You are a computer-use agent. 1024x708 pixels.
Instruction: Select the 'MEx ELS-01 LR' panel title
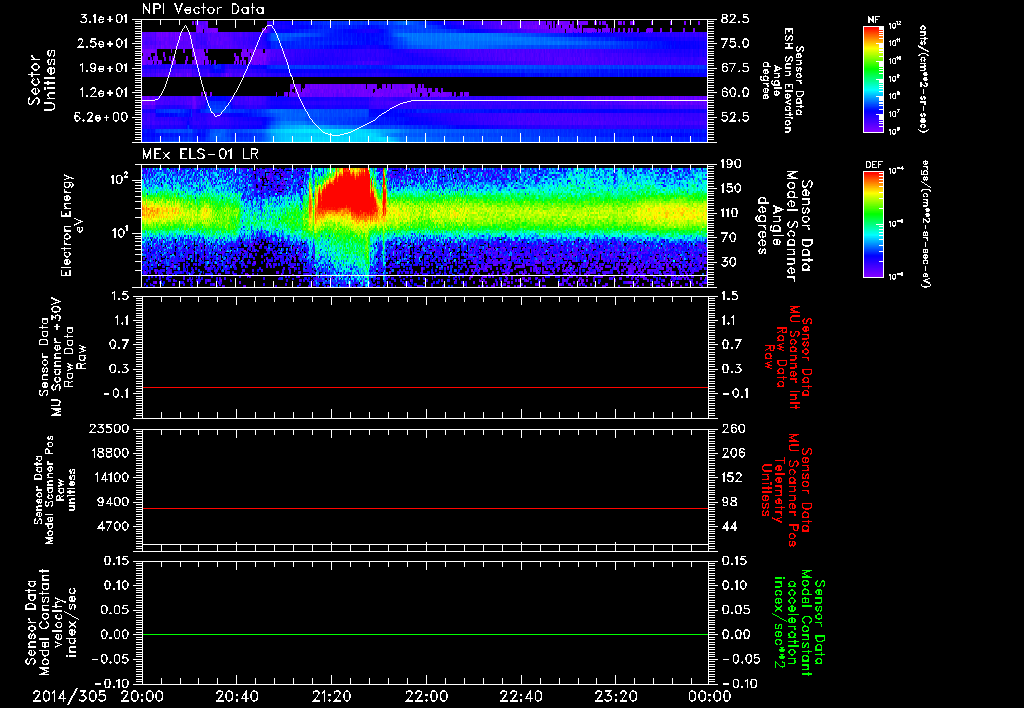(199, 154)
